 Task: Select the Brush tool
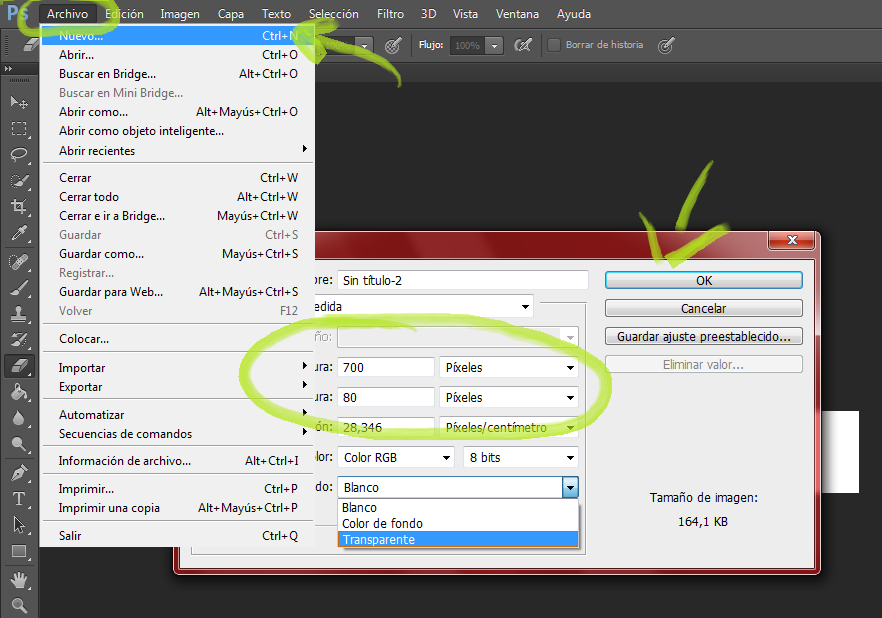click(x=19, y=288)
